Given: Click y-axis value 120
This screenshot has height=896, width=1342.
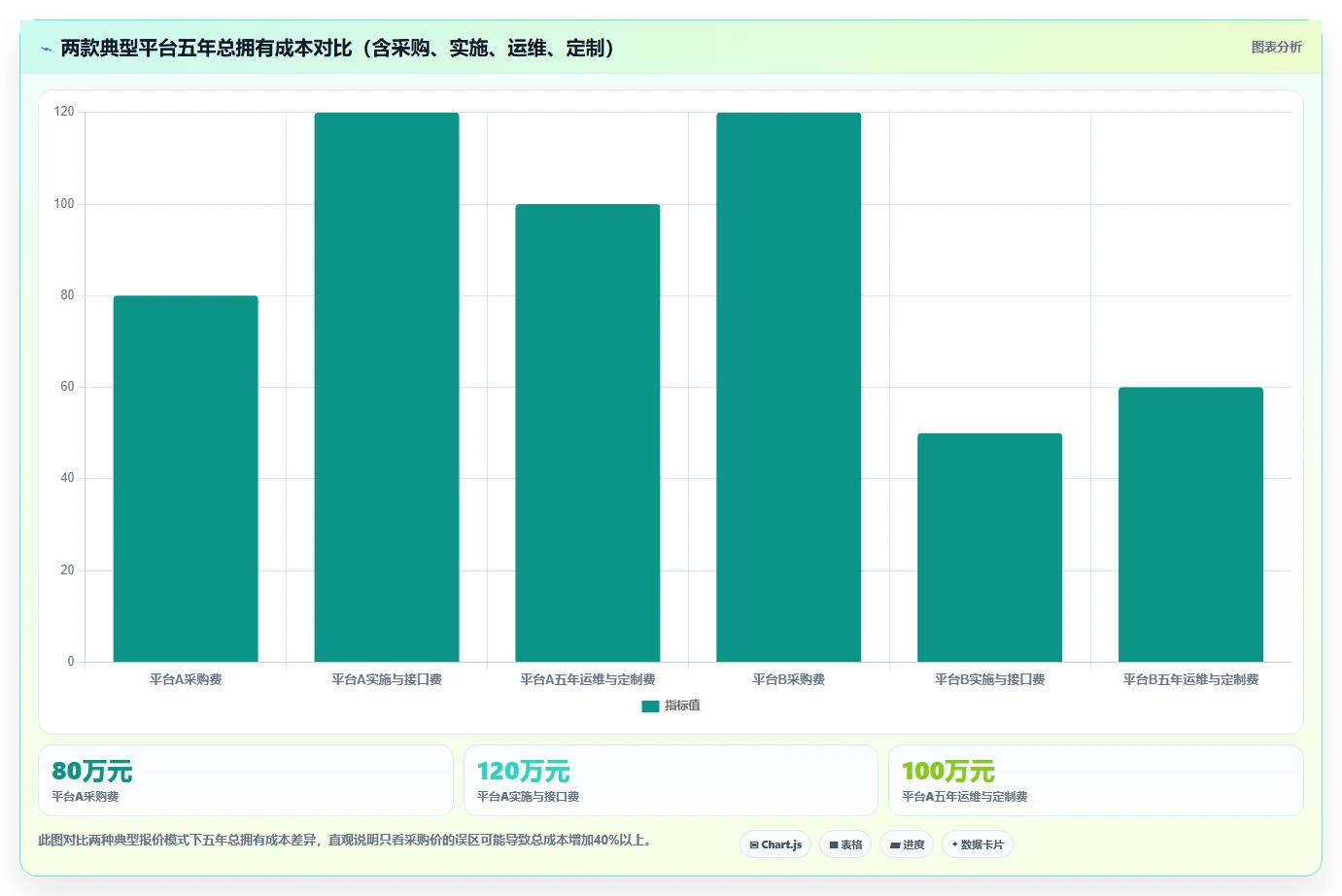Looking at the screenshot, I should click(x=64, y=112).
